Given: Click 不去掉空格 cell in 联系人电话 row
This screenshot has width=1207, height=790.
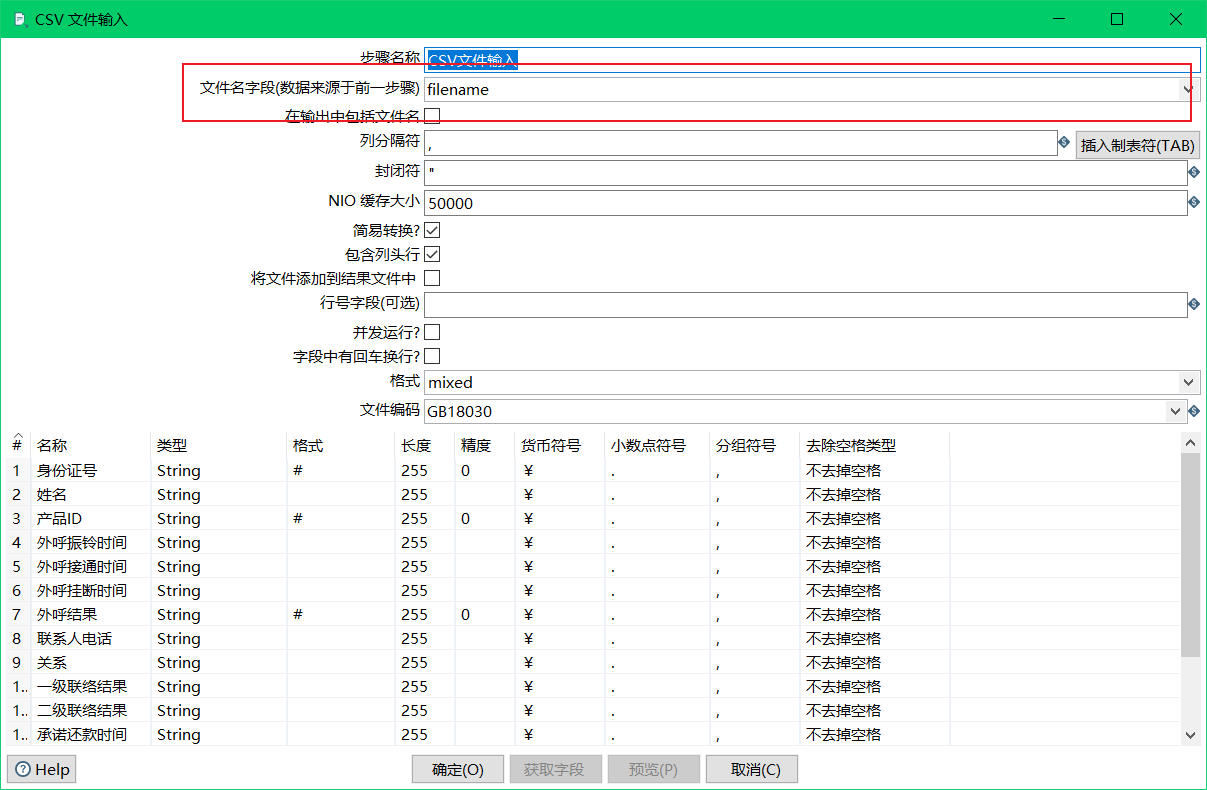Looking at the screenshot, I should [x=875, y=638].
